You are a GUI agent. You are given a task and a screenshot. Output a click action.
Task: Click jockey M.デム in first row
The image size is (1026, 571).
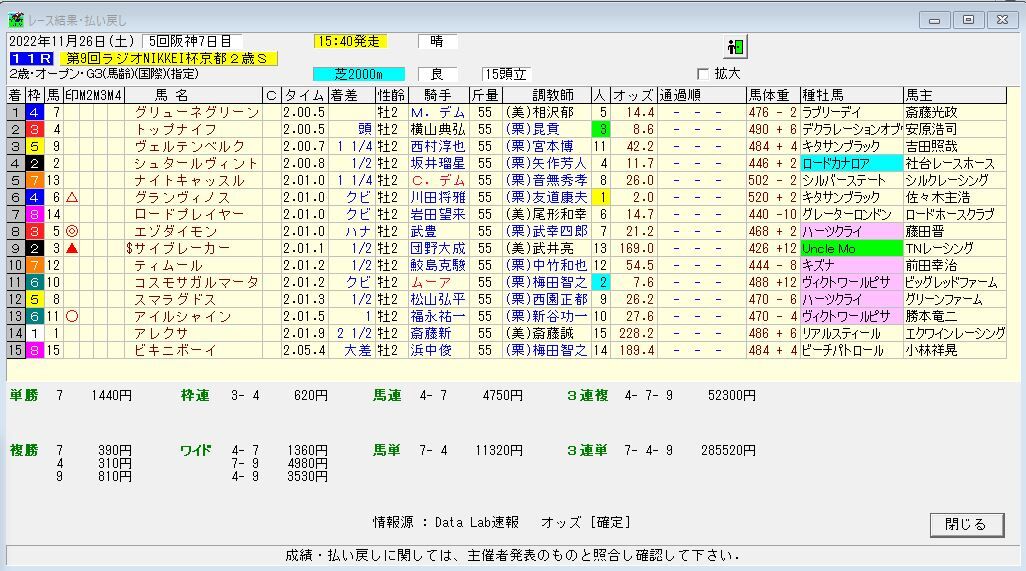(x=438, y=112)
